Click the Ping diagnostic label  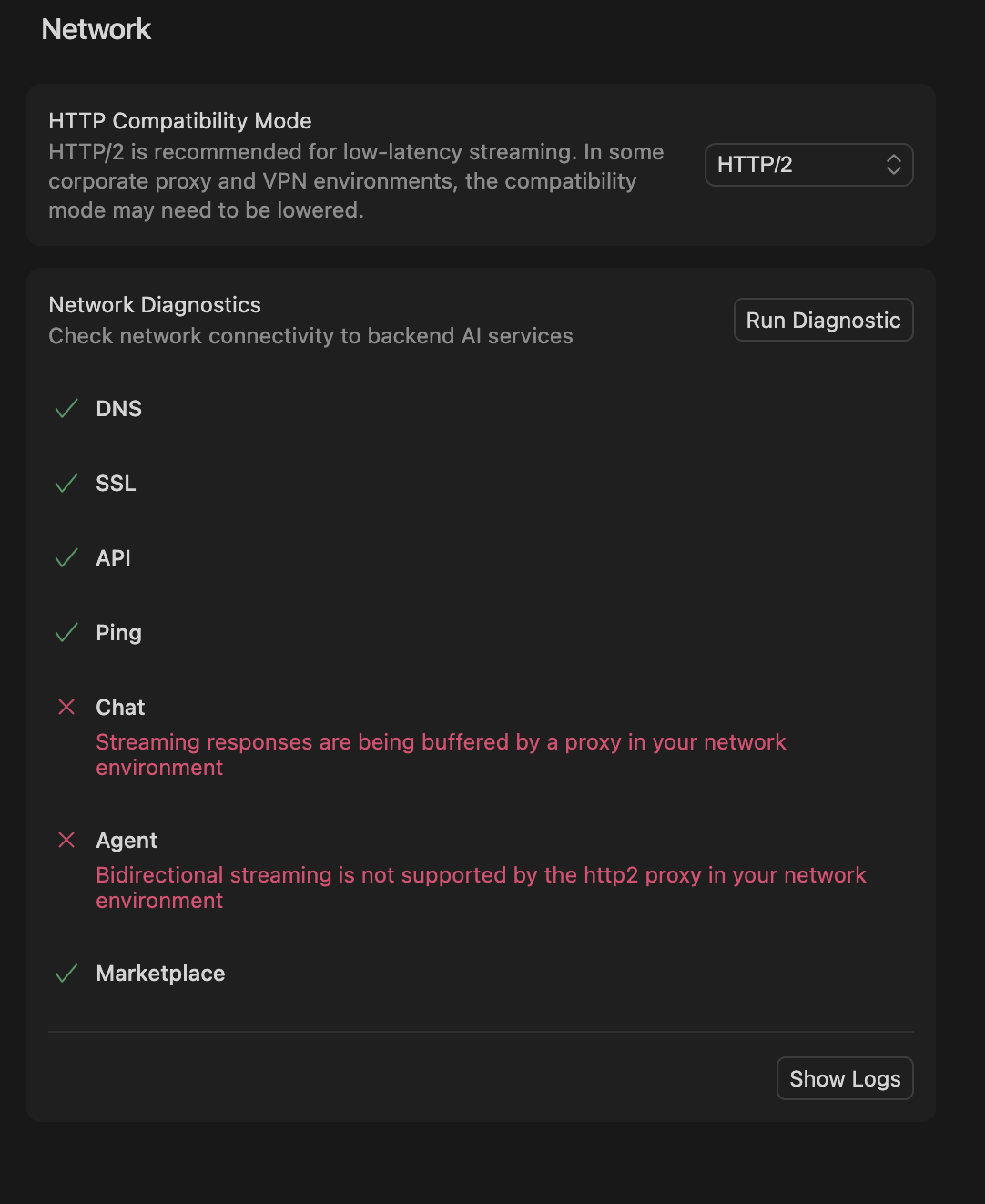(119, 633)
